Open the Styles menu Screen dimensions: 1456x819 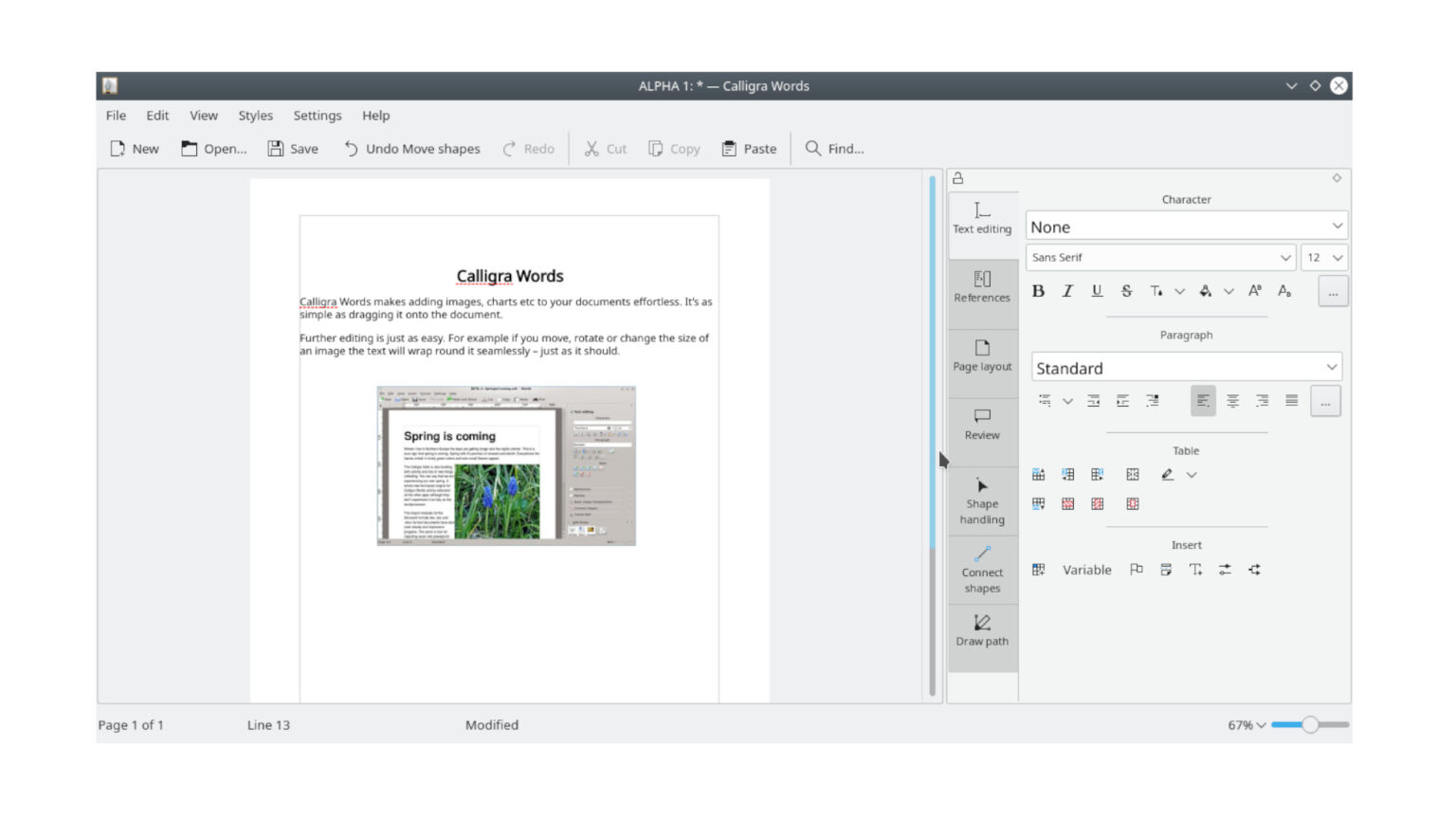[x=254, y=115]
